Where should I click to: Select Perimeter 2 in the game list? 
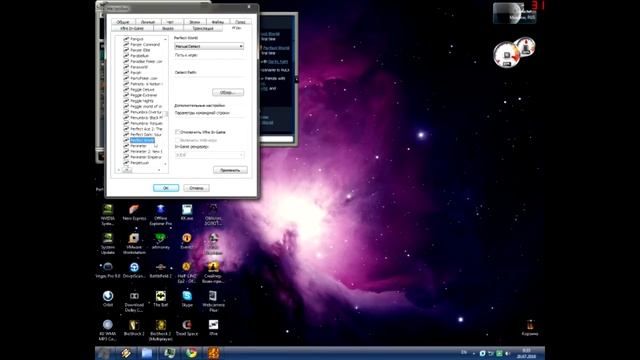click(x=146, y=151)
